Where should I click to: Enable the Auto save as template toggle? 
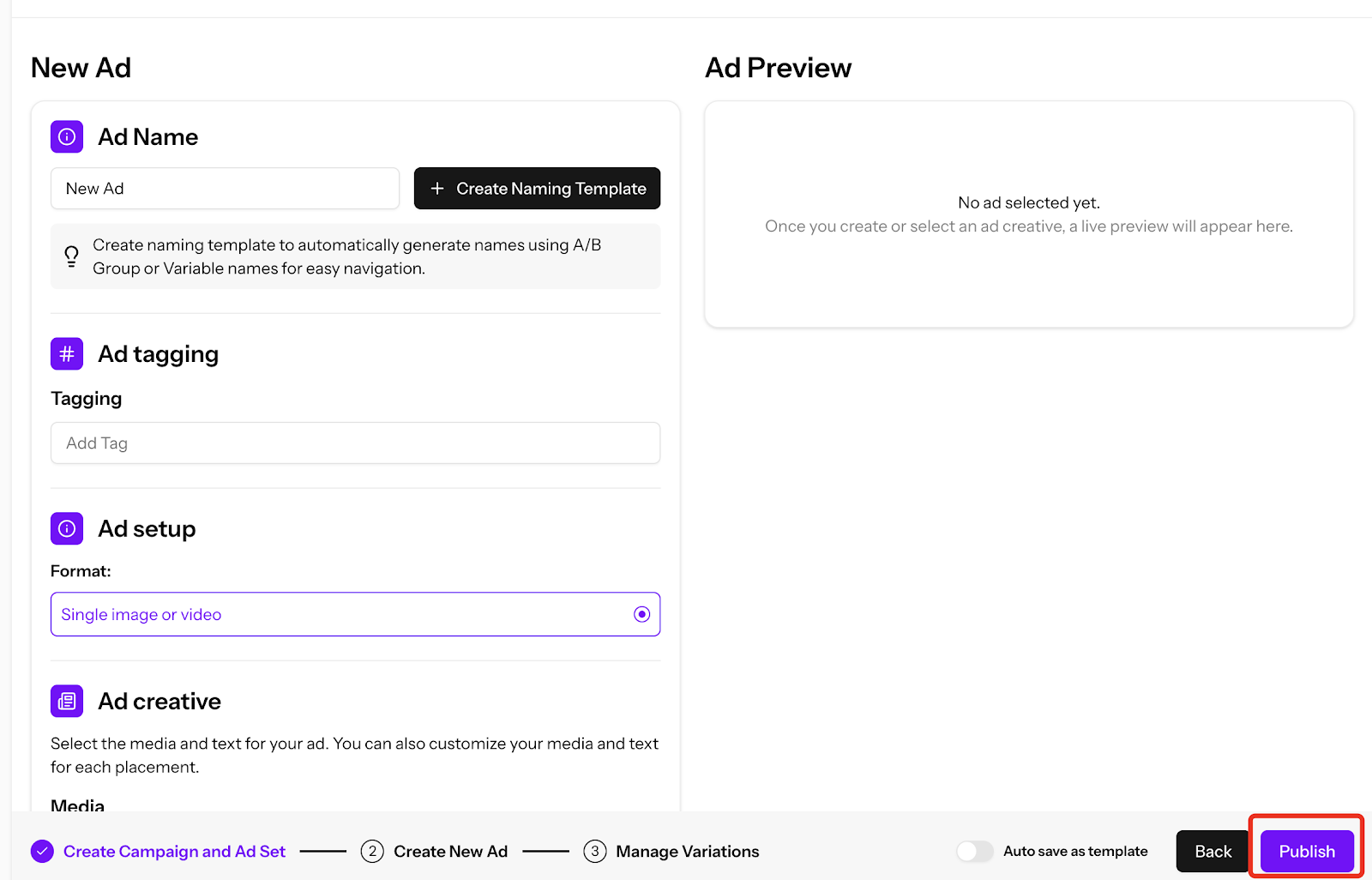(x=973, y=851)
